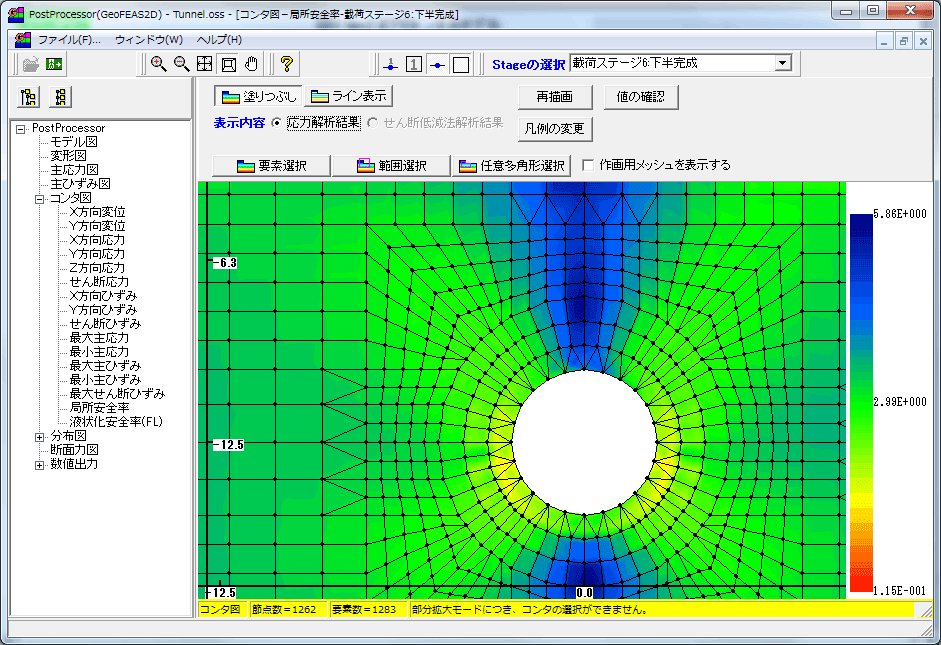
Task: Click the open file folder icon
Action: [x=31, y=64]
